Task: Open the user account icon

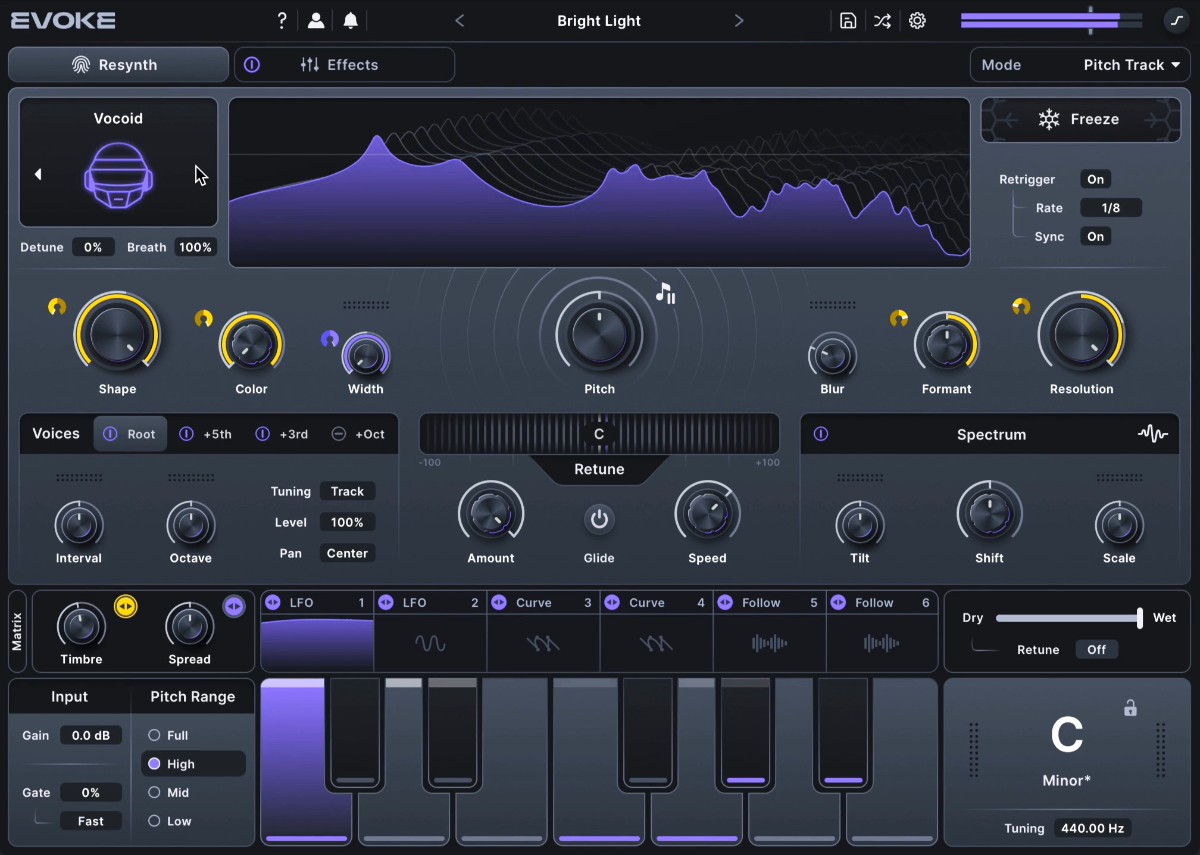Action: click(x=316, y=21)
